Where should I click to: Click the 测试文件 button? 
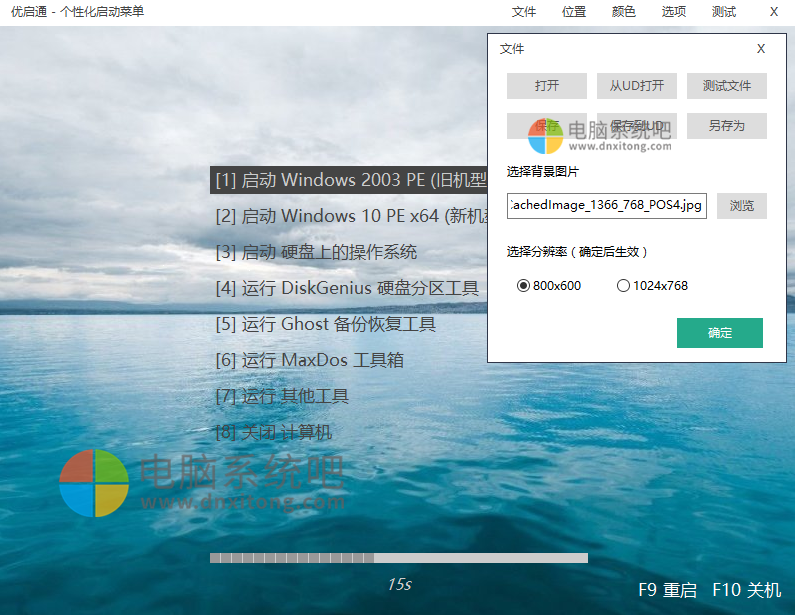(x=727, y=86)
